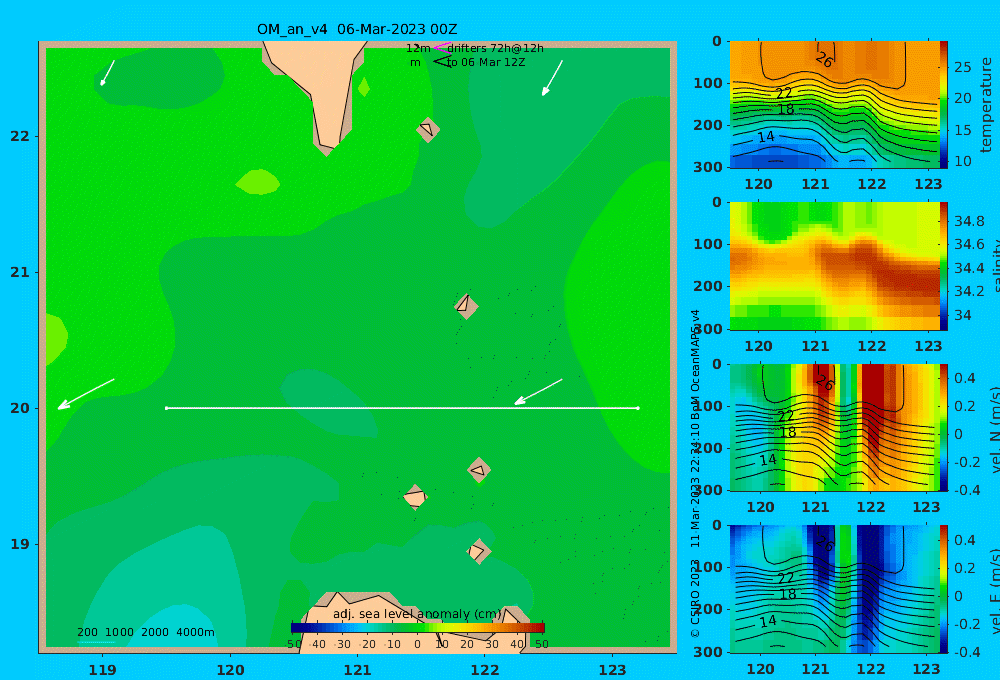Click the 300 depth tick on the salinity plot

[708, 329]
